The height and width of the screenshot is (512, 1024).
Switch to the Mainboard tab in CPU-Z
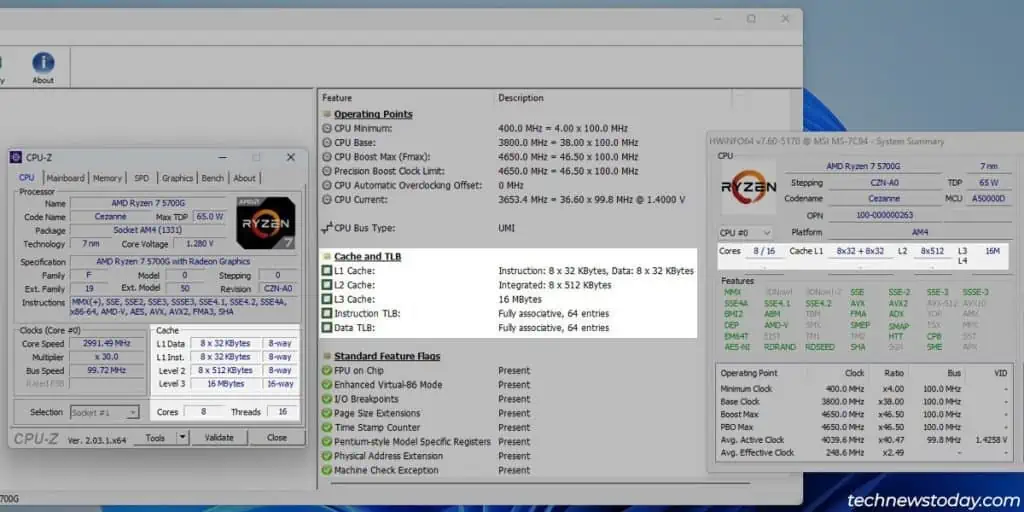tap(65, 178)
